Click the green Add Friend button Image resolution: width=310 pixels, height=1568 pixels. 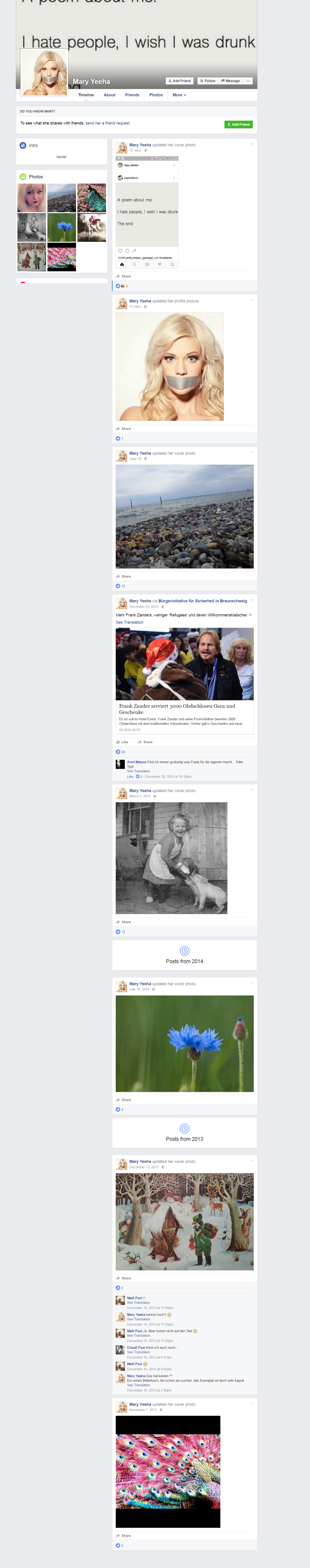(x=238, y=124)
